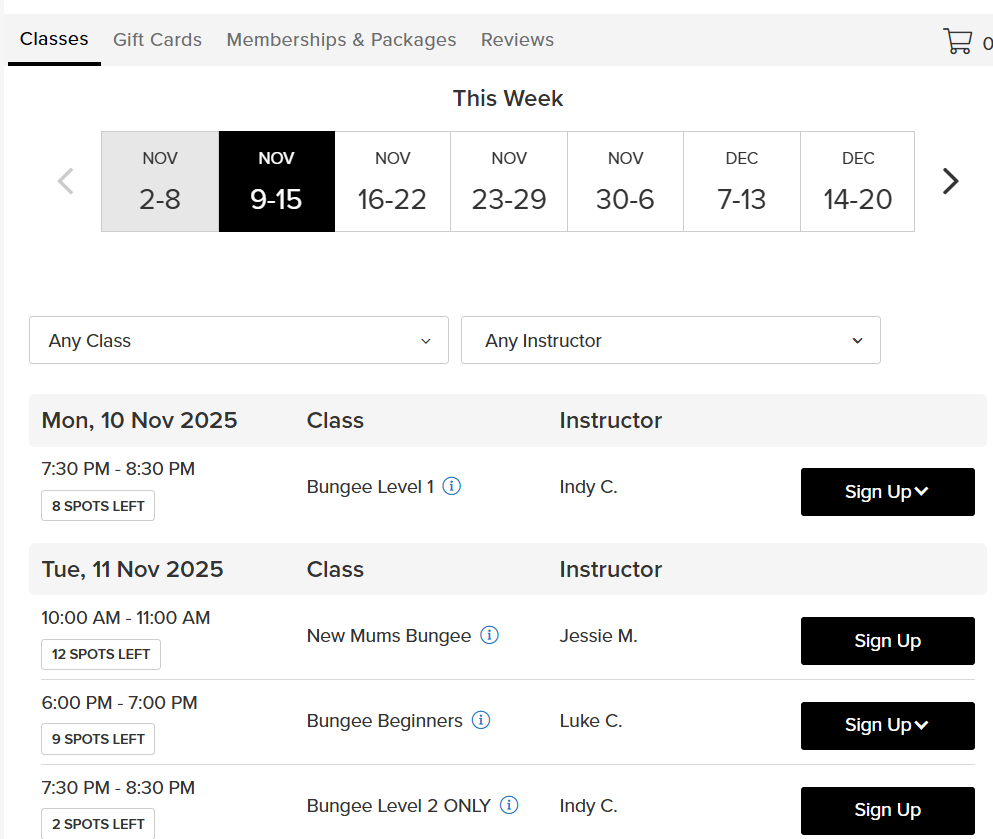Expand the Any Class dropdown

pos(239,341)
